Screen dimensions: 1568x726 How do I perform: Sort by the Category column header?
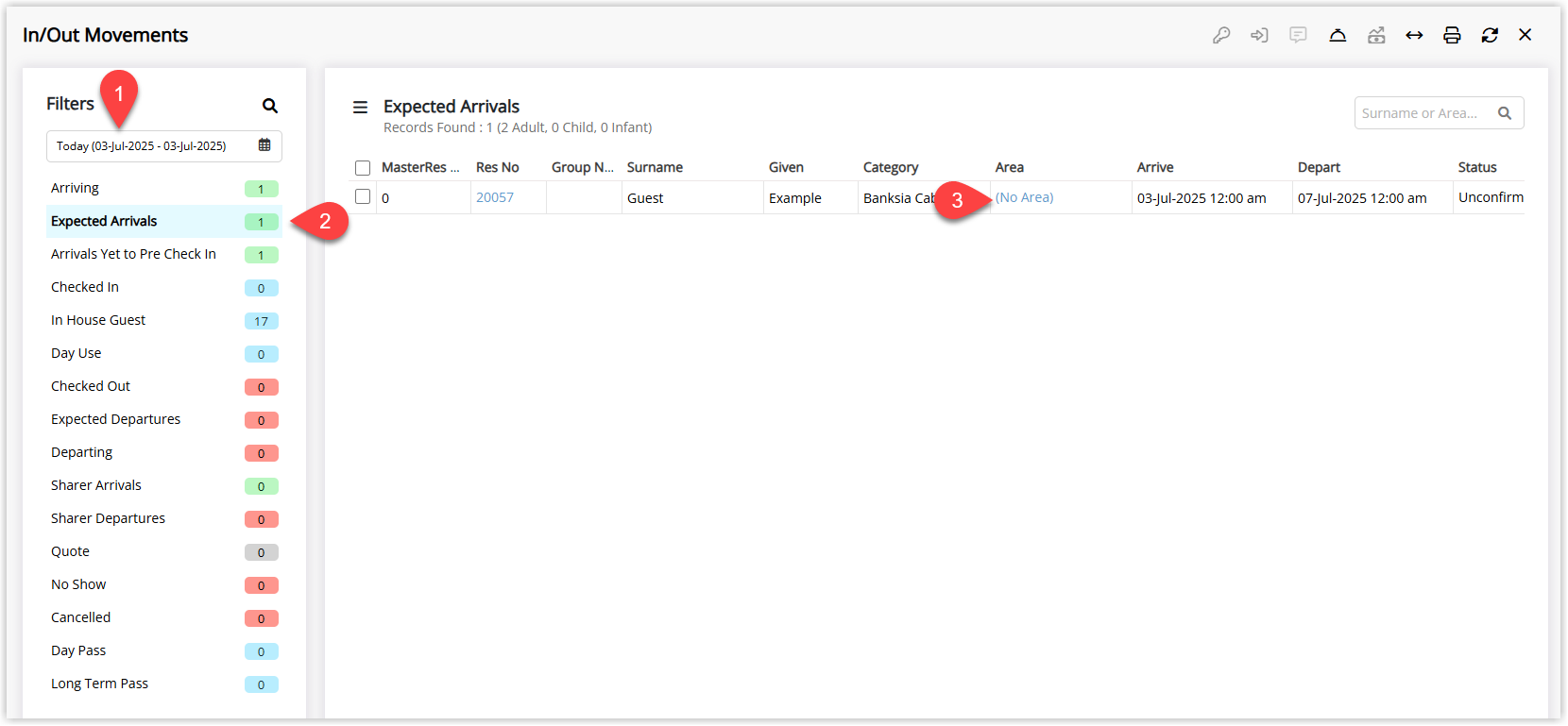[x=891, y=167]
